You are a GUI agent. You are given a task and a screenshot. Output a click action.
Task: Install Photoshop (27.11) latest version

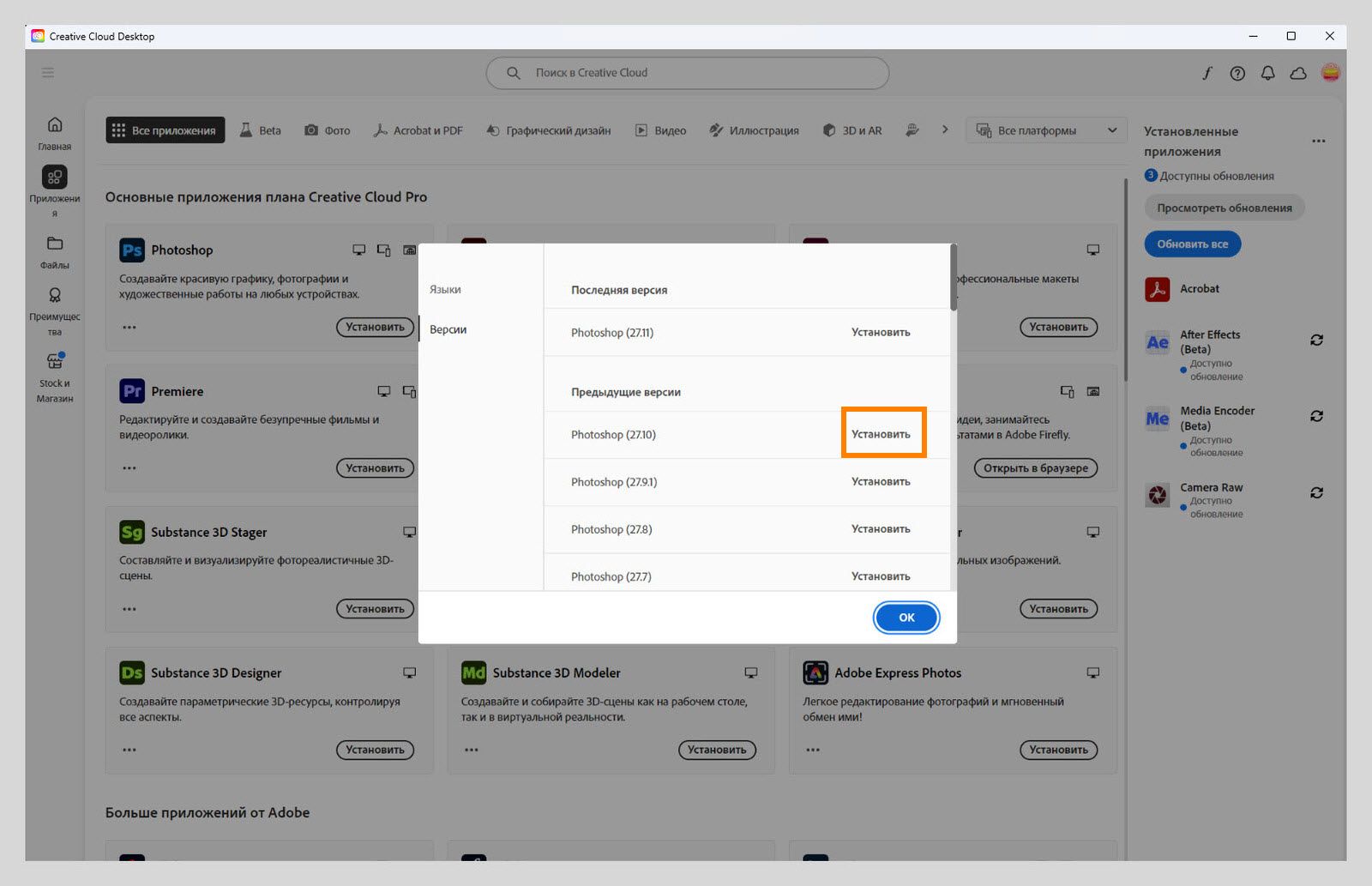point(881,332)
